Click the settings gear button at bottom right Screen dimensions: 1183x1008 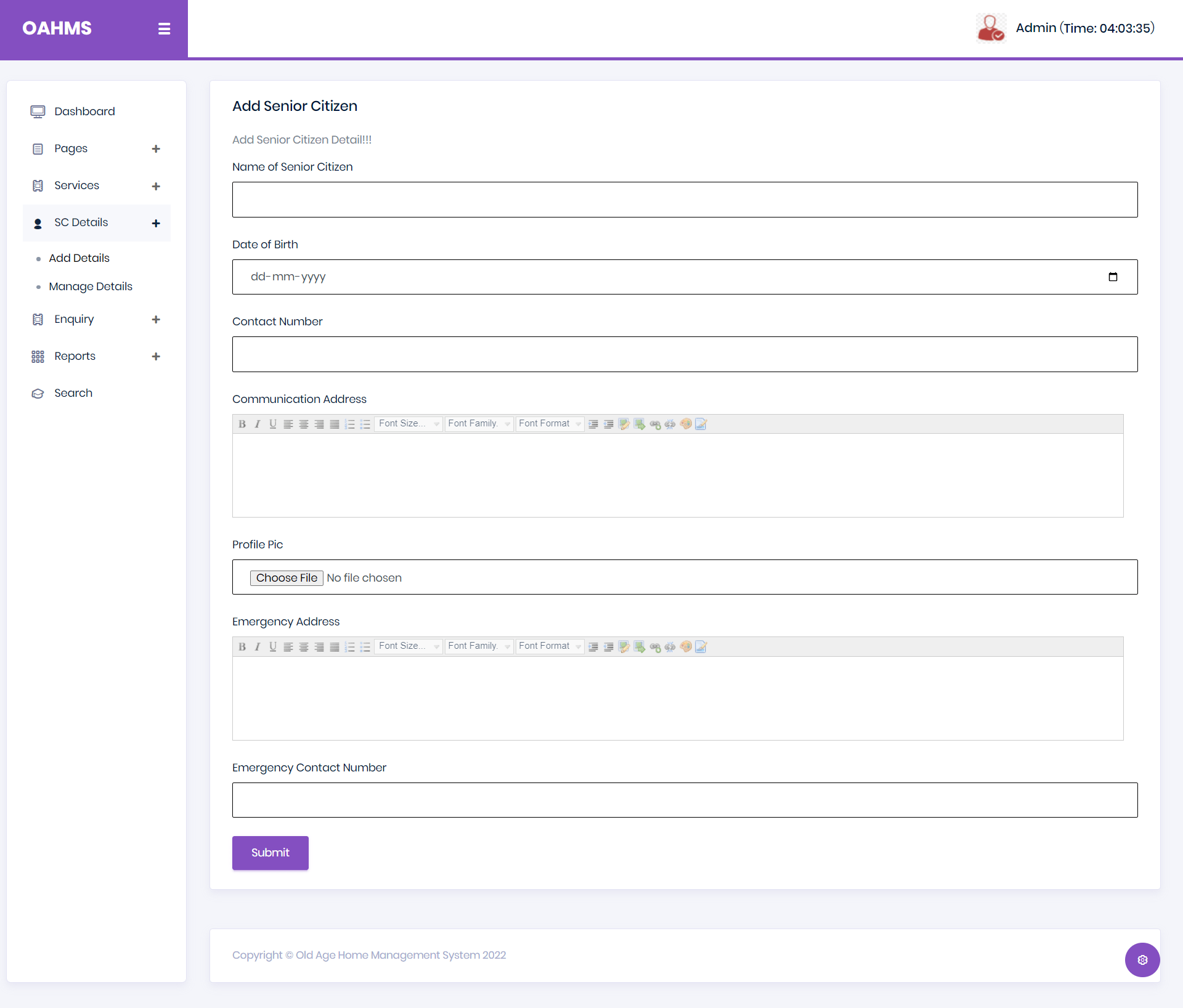[x=1142, y=959]
